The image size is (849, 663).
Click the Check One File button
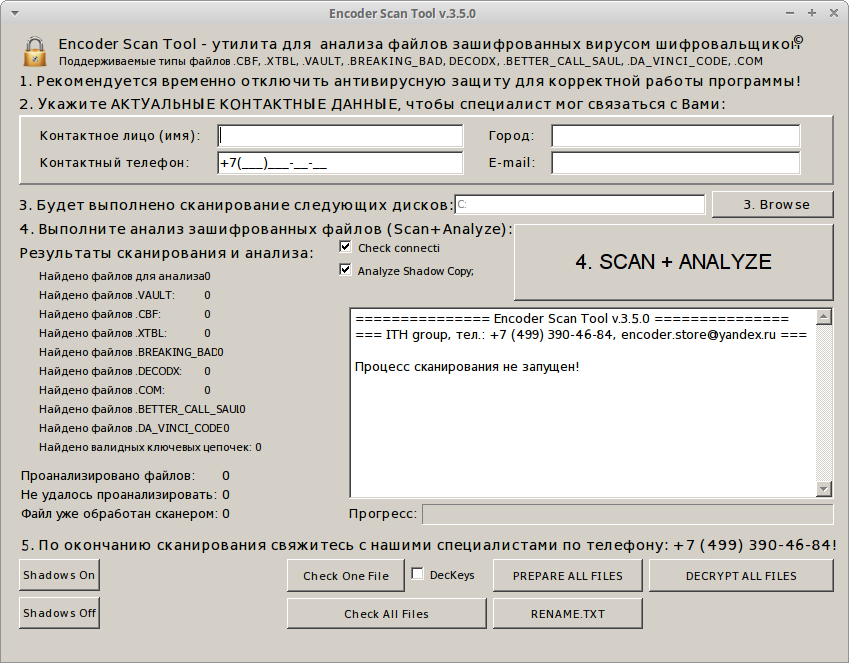click(346, 575)
